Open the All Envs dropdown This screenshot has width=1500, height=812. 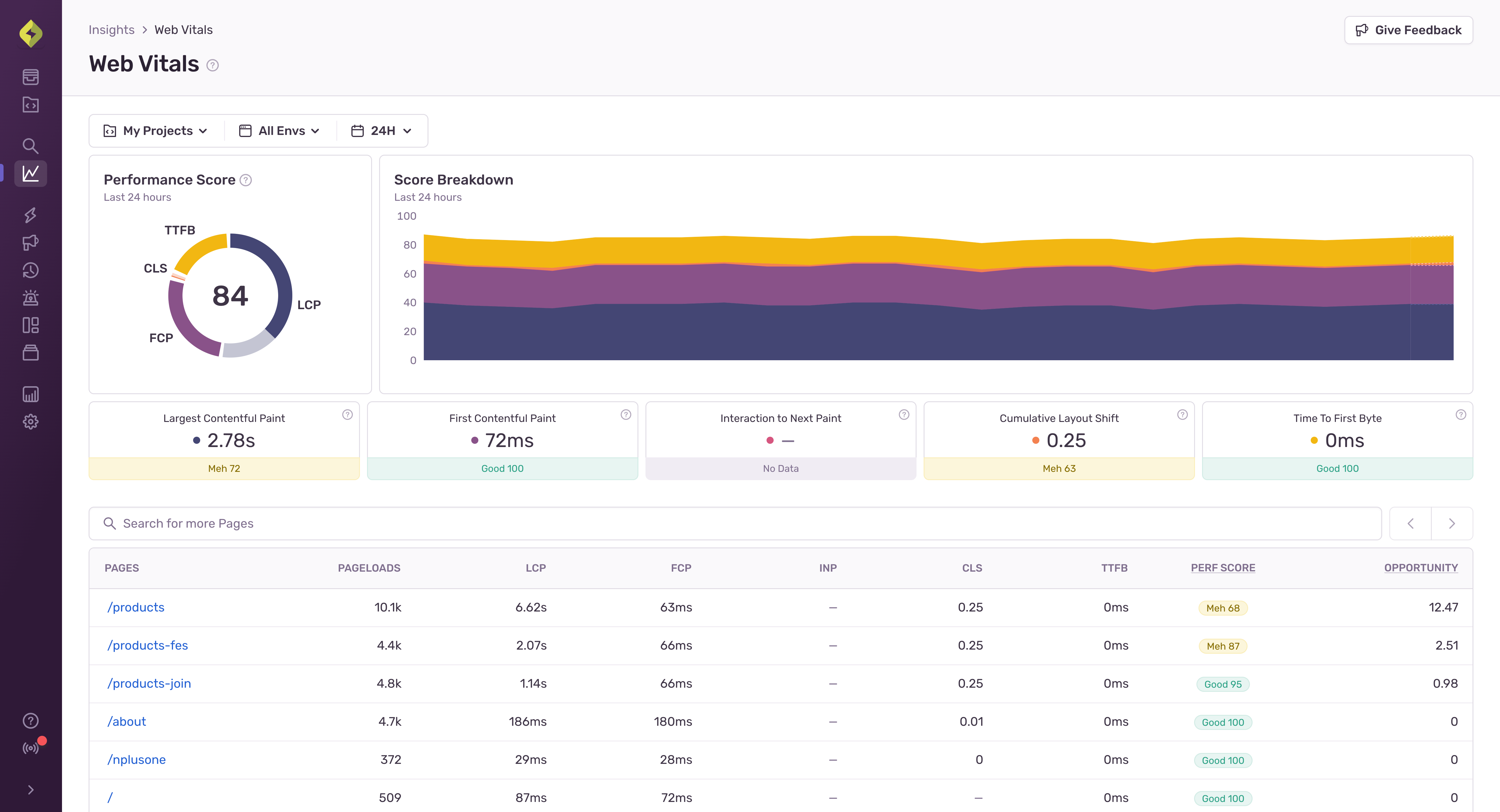(280, 131)
